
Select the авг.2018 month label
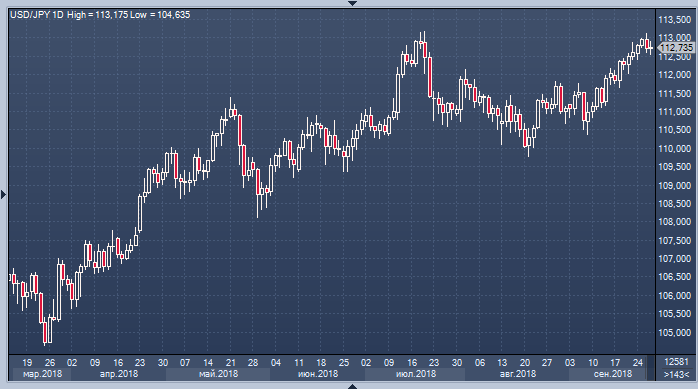[x=517, y=374]
